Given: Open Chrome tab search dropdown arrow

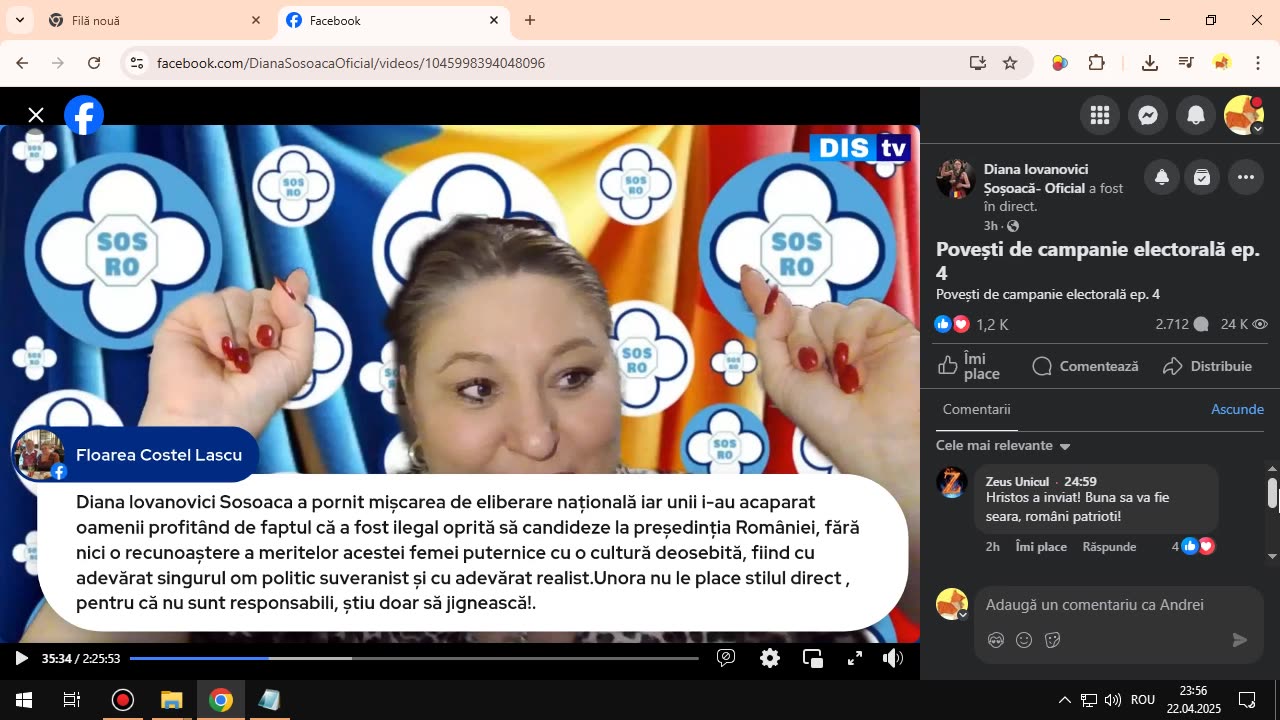Looking at the screenshot, I should pyautogui.click(x=19, y=20).
